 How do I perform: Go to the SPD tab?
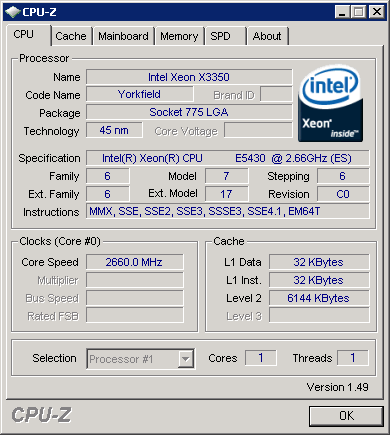(225, 36)
